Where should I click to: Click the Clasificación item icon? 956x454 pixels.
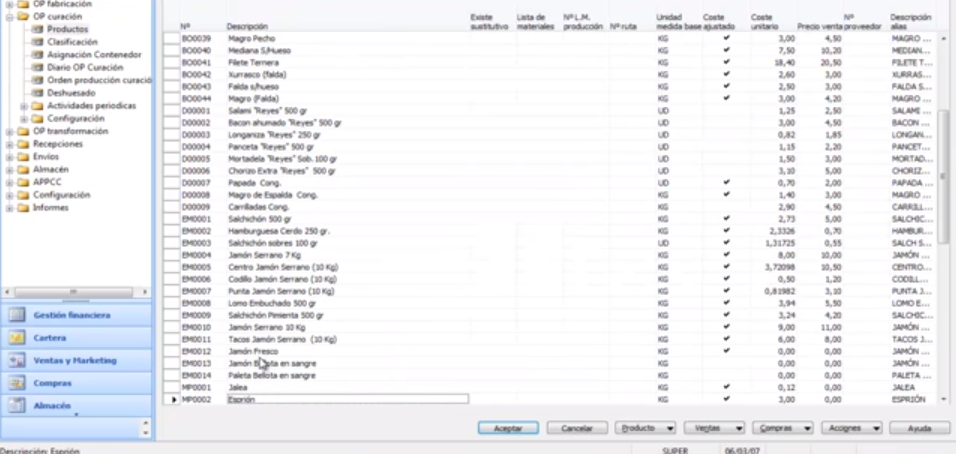tap(38, 42)
